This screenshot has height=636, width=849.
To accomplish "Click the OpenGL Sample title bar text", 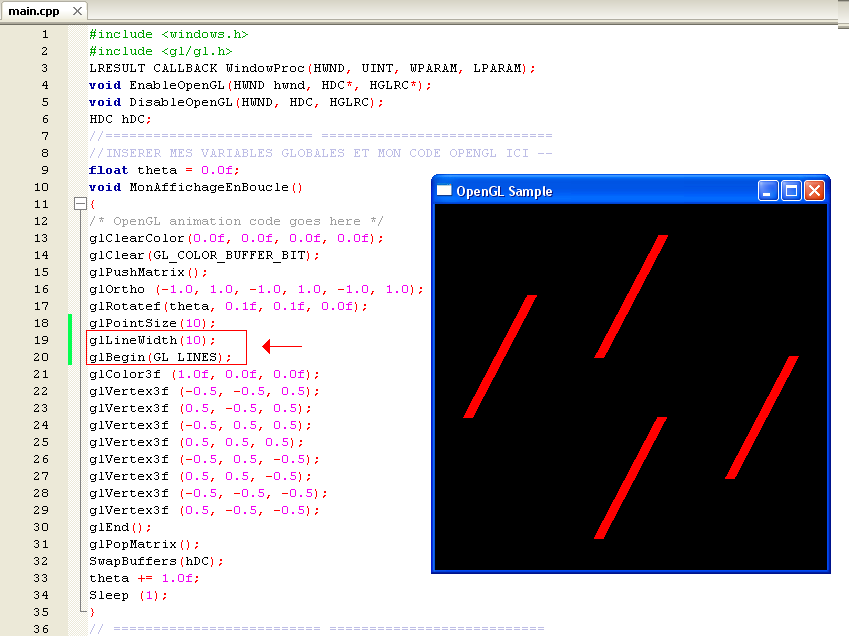I will [504, 192].
